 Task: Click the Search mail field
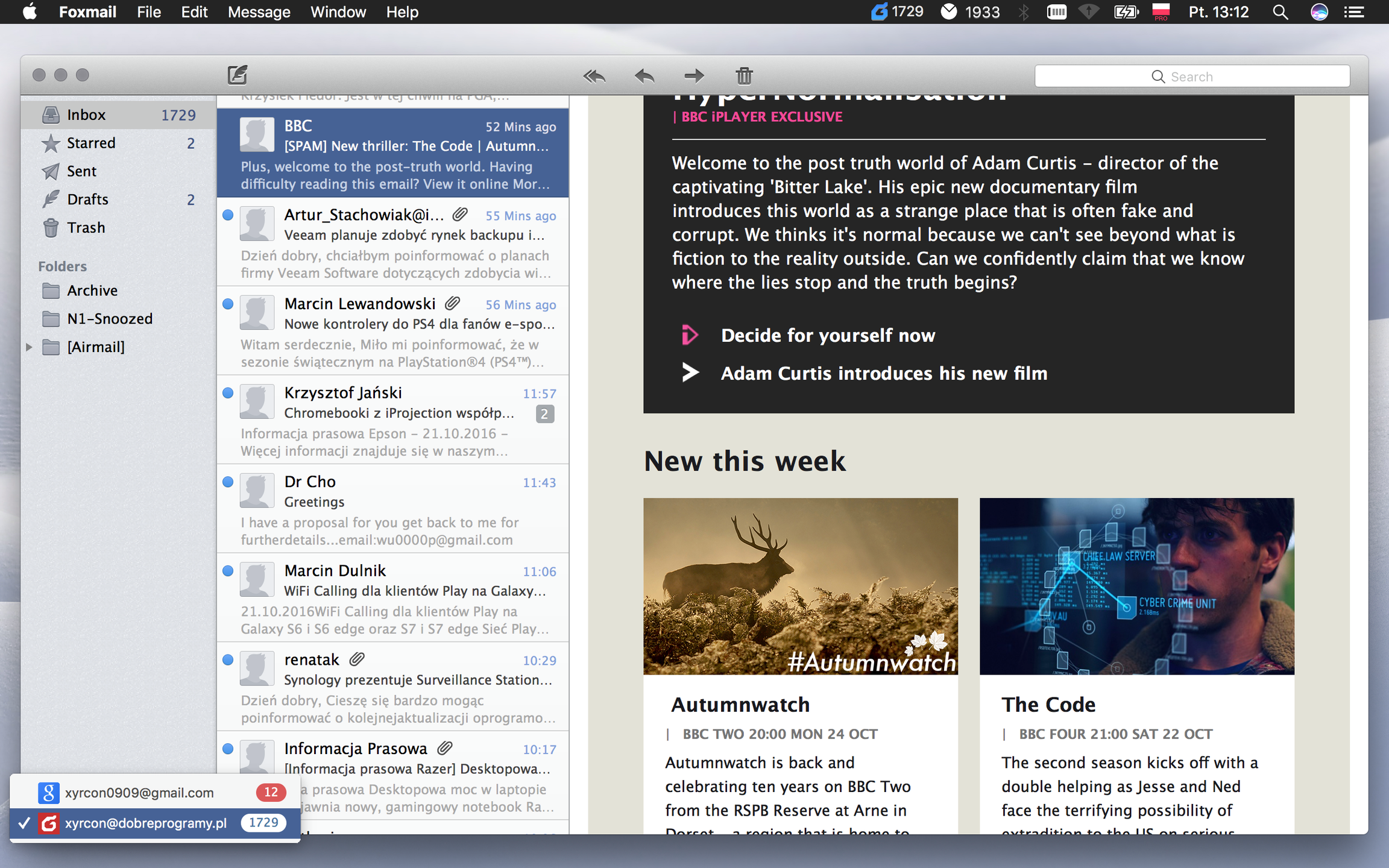[x=1191, y=77]
